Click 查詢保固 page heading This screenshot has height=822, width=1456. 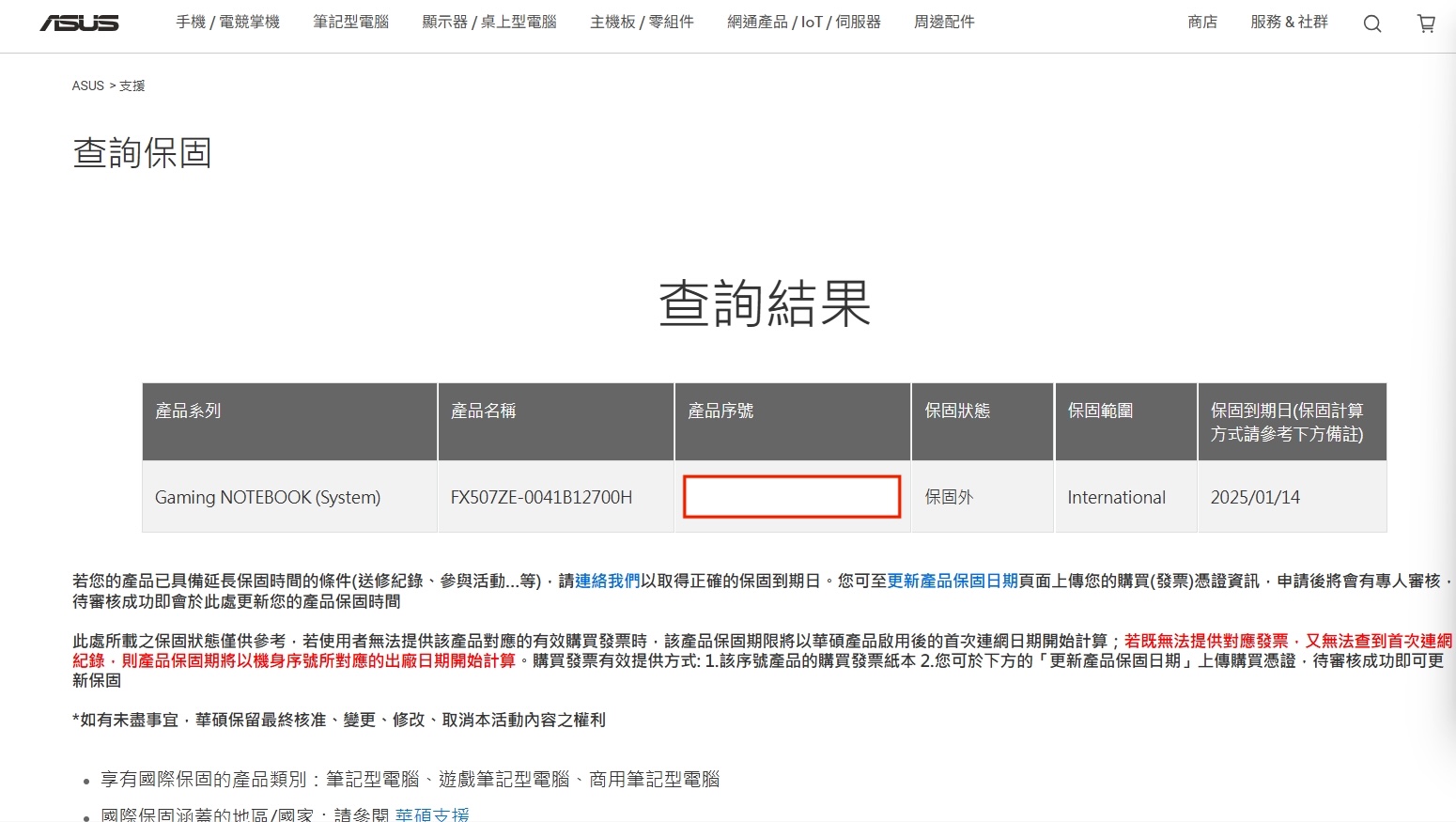[143, 152]
